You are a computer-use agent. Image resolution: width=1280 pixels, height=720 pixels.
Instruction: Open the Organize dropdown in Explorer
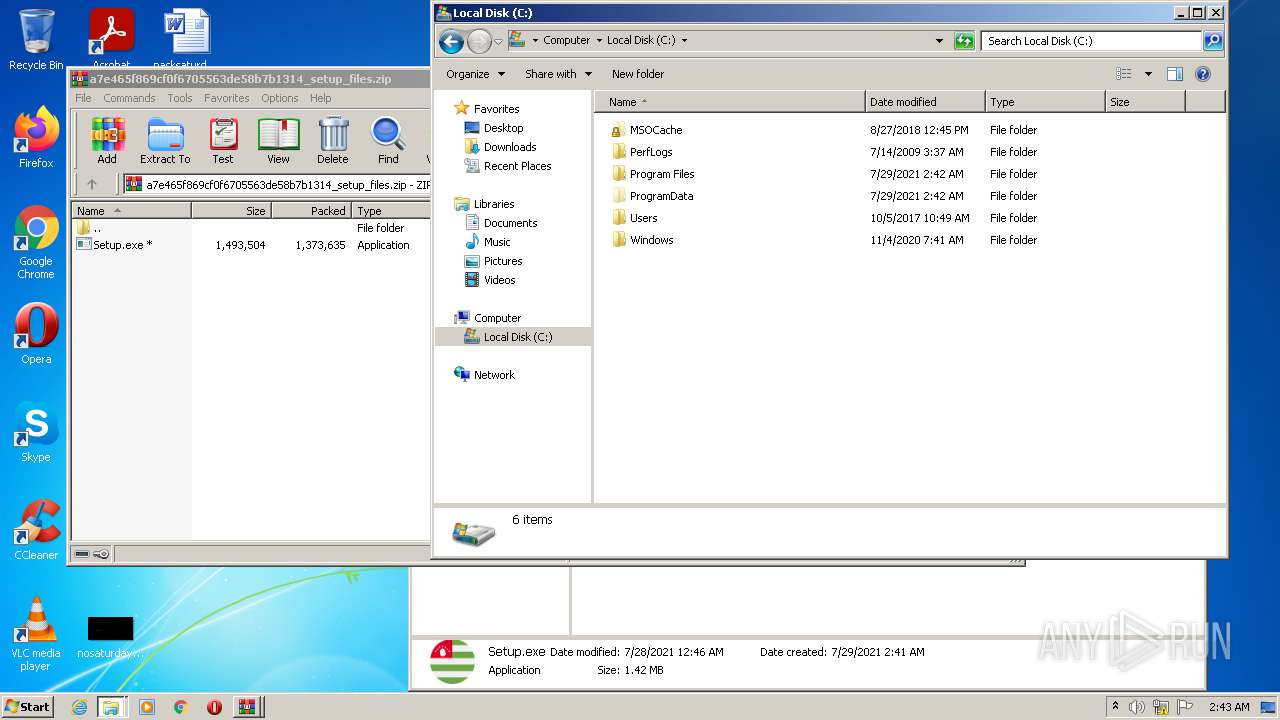[x=476, y=74]
